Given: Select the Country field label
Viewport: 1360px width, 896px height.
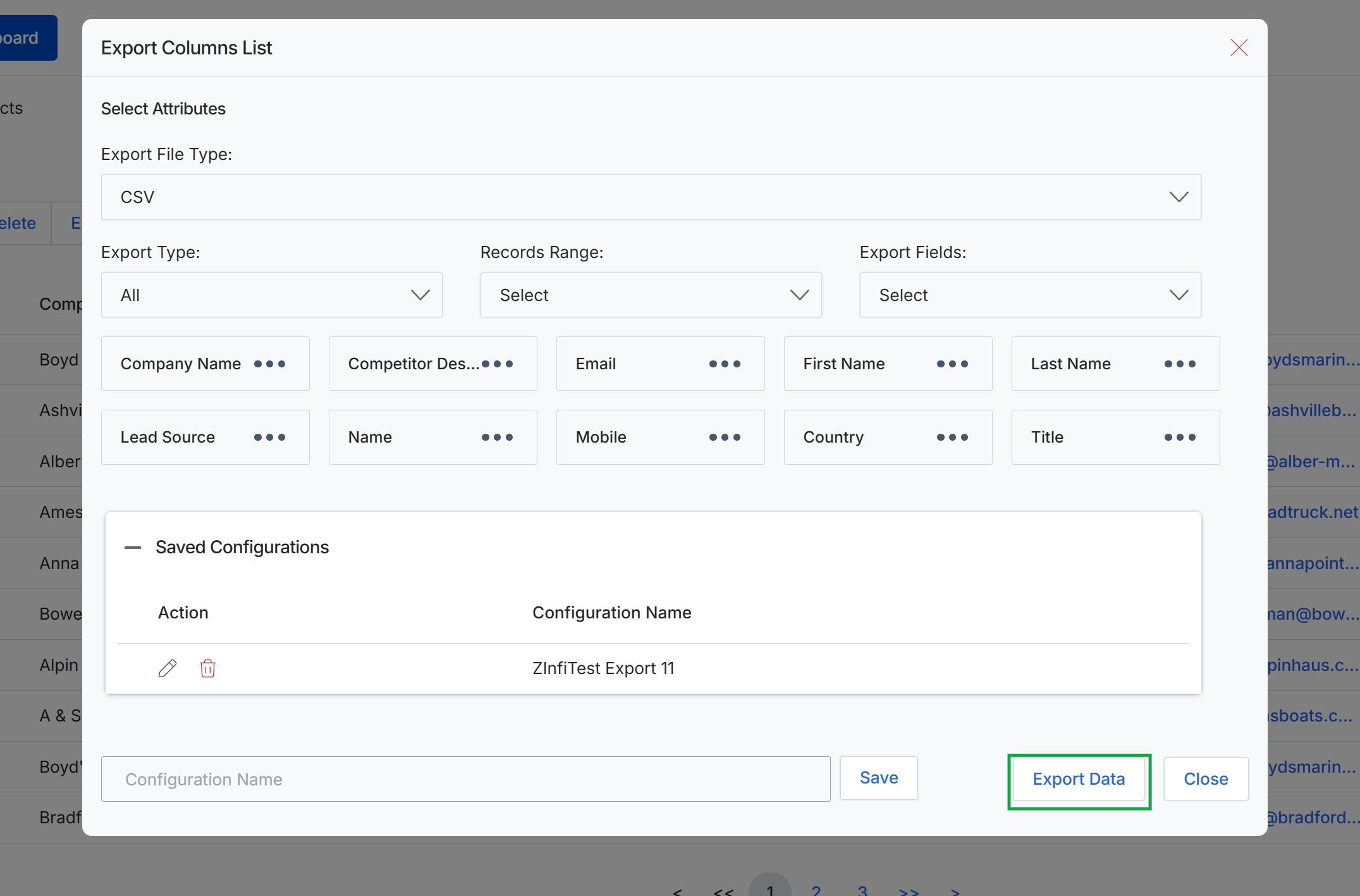Looking at the screenshot, I should 833,438.
